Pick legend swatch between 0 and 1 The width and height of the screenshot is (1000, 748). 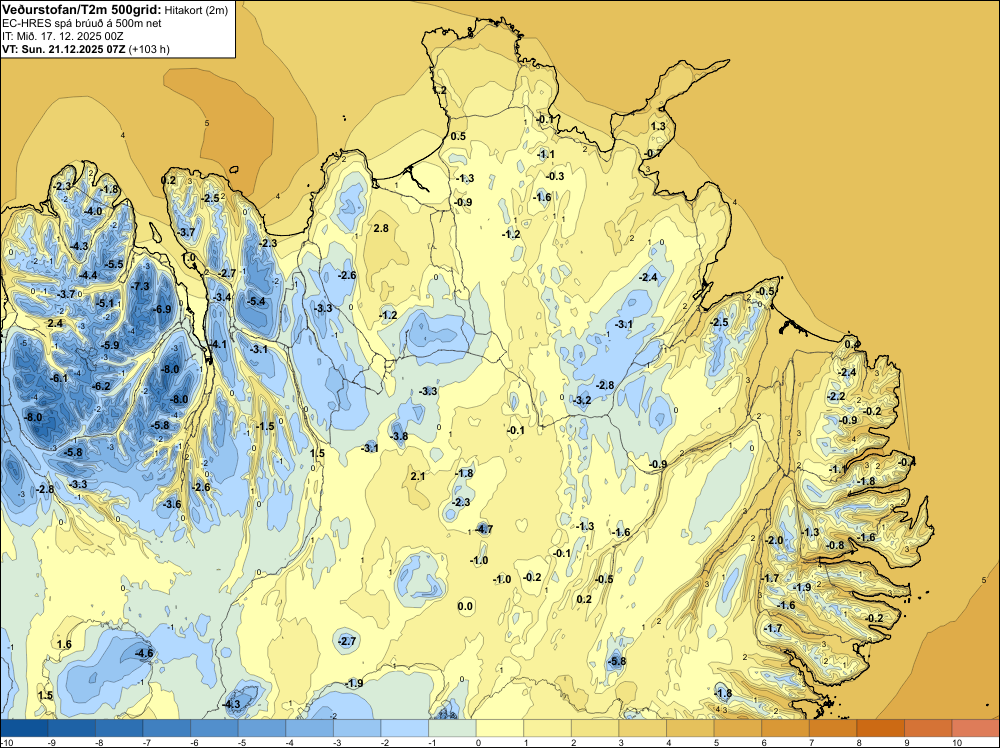(500, 728)
